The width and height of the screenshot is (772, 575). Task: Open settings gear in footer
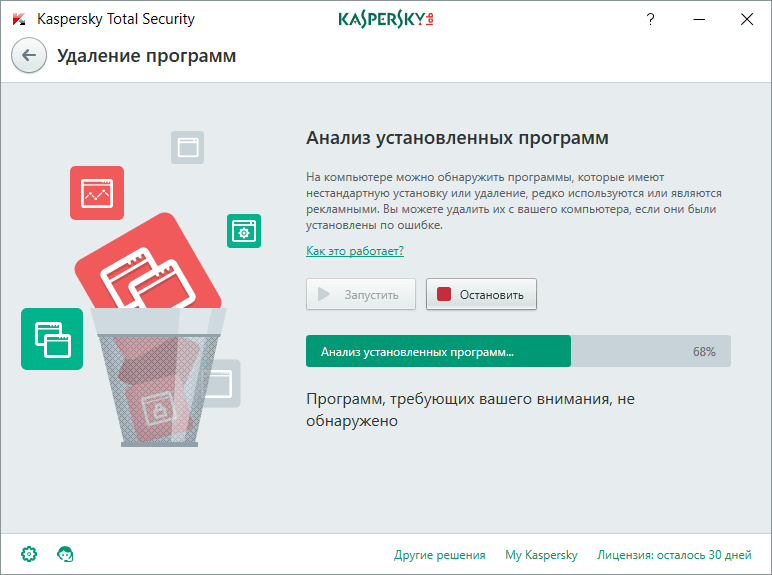coord(29,554)
